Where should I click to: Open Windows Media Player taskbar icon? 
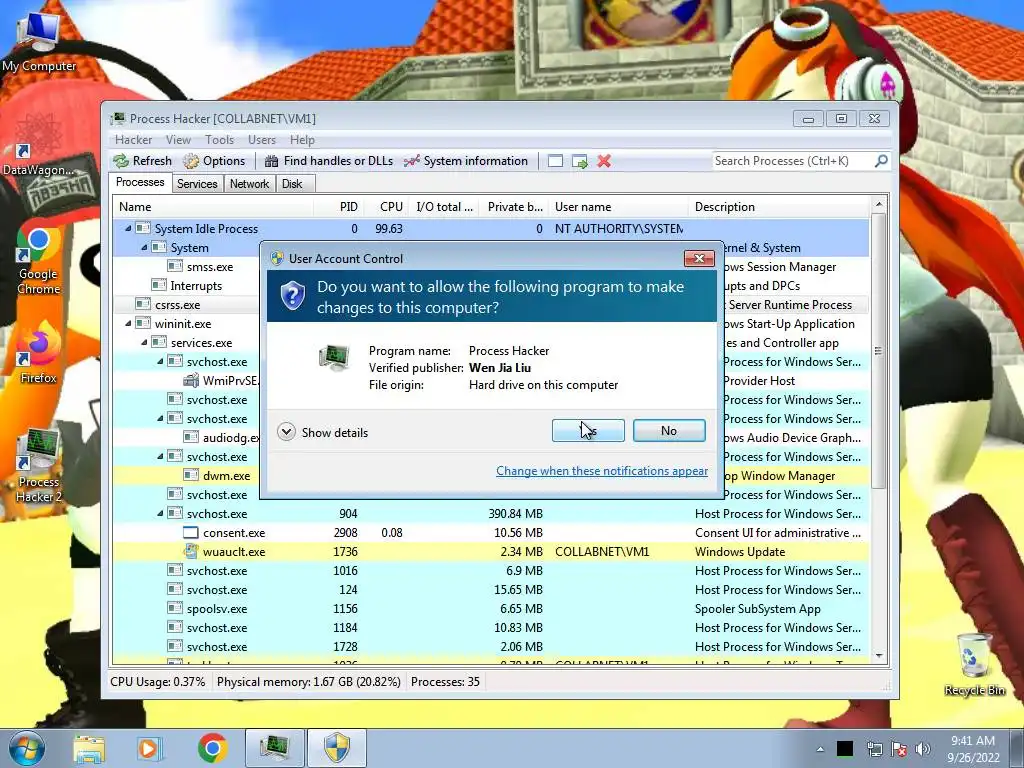148,748
